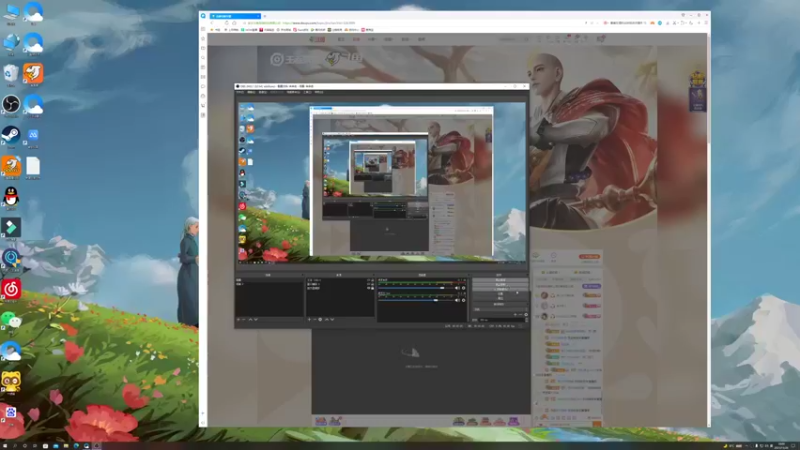The image size is (800, 450).
Task: Mute the second audio channel in OBS mixer
Action: click(458, 300)
